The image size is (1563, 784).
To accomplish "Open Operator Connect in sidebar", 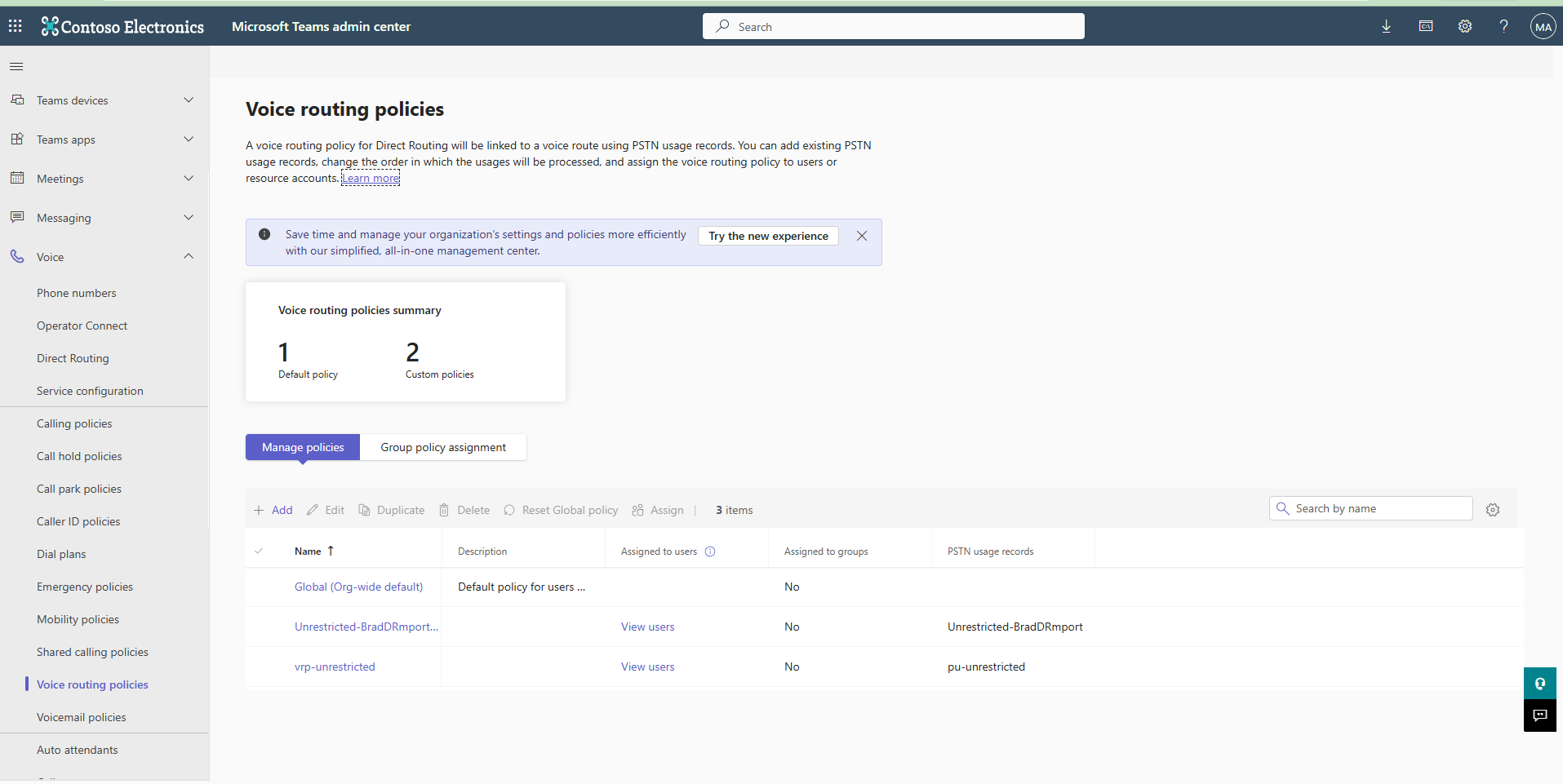I will [x=82, y=326].
